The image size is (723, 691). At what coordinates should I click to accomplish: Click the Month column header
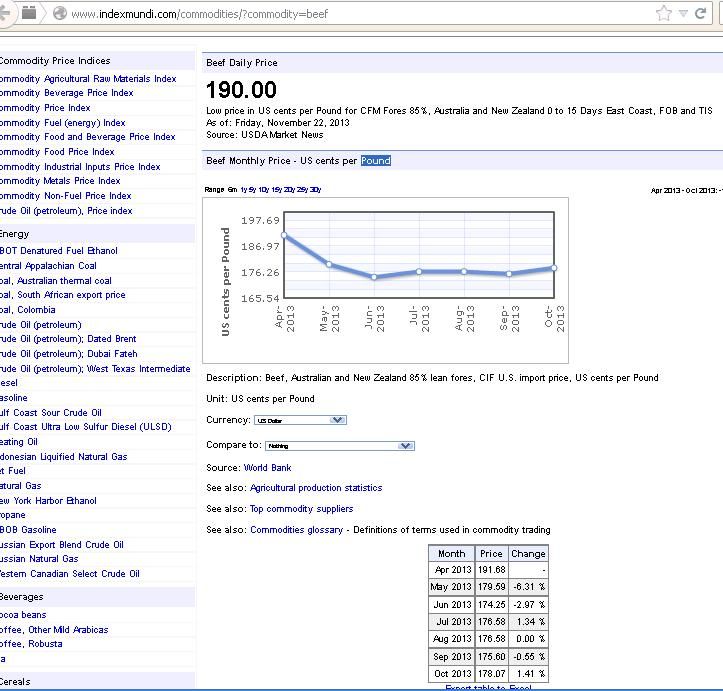[451, 554]
